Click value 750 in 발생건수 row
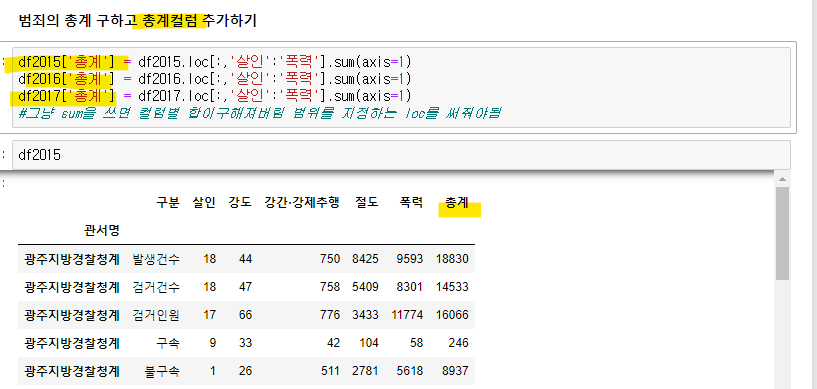This screenshot has width=817, height=389. pos(330,259)
